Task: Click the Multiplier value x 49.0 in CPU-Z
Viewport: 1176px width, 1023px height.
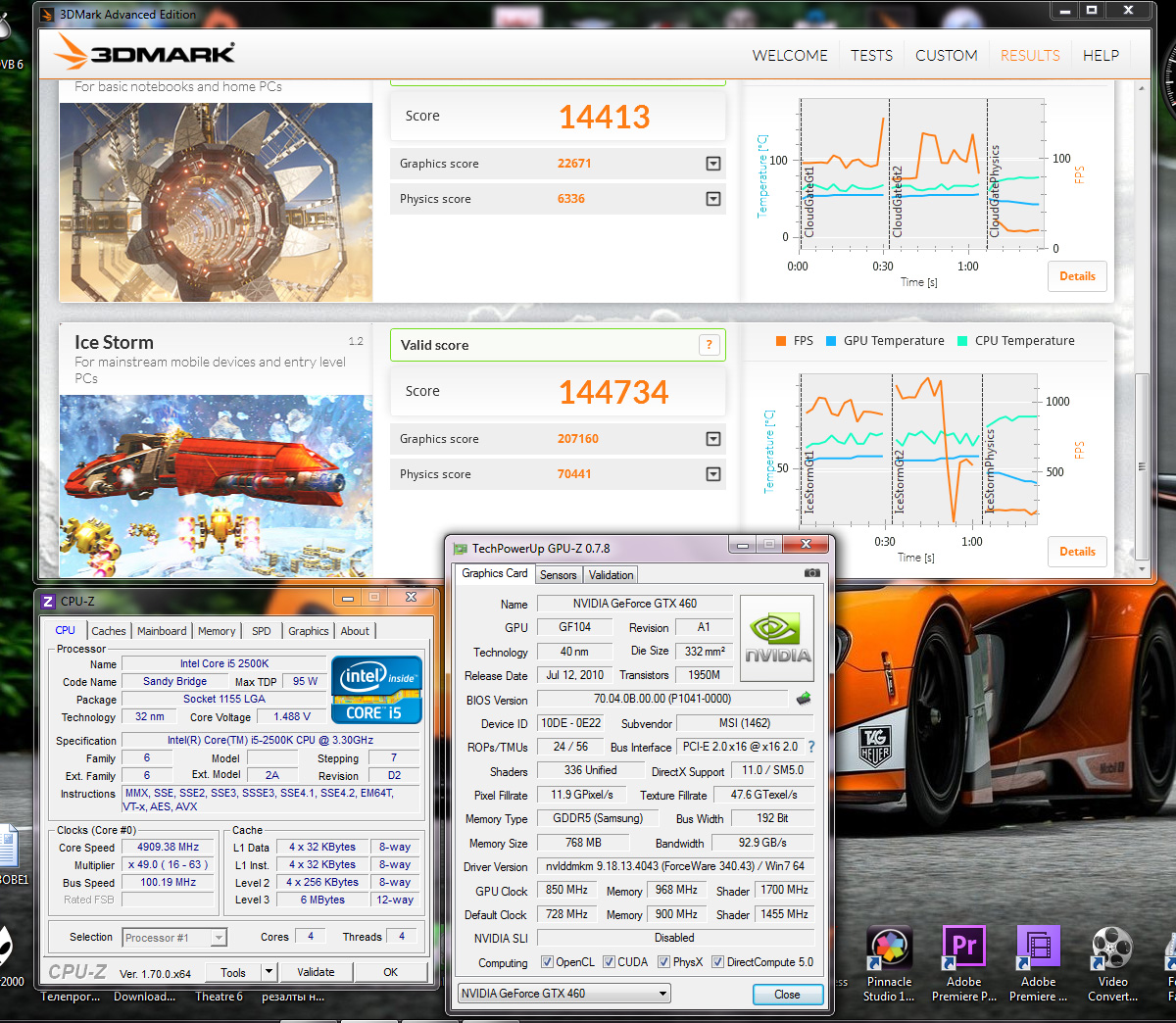Action: tap(168, 864)
